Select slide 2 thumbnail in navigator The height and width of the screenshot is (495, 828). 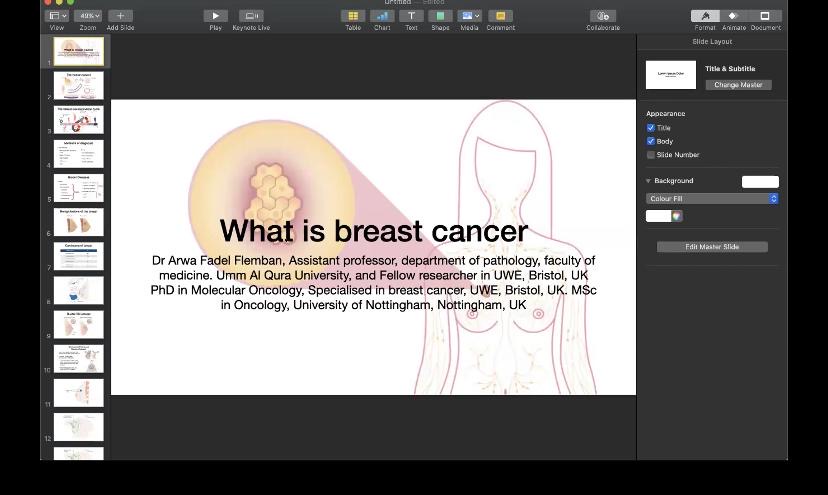point(79,86)
